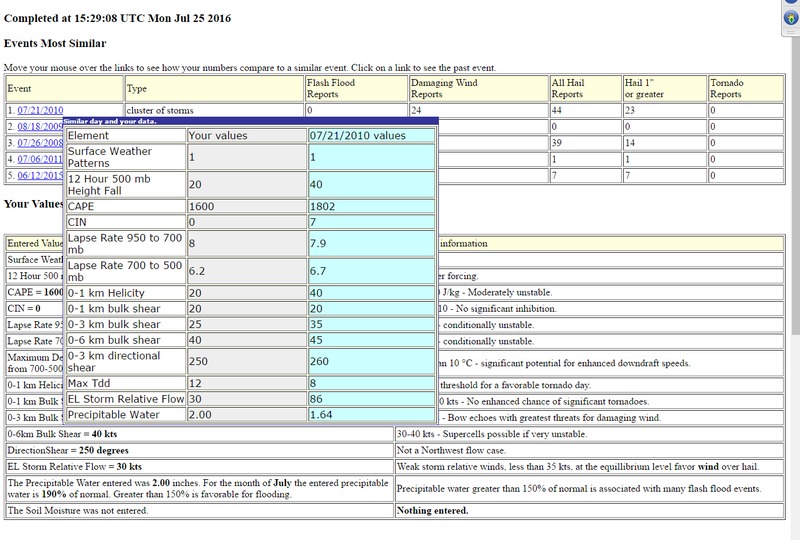Click 'The Soil Moisture was not entered.' text

(x=78, y=510)
